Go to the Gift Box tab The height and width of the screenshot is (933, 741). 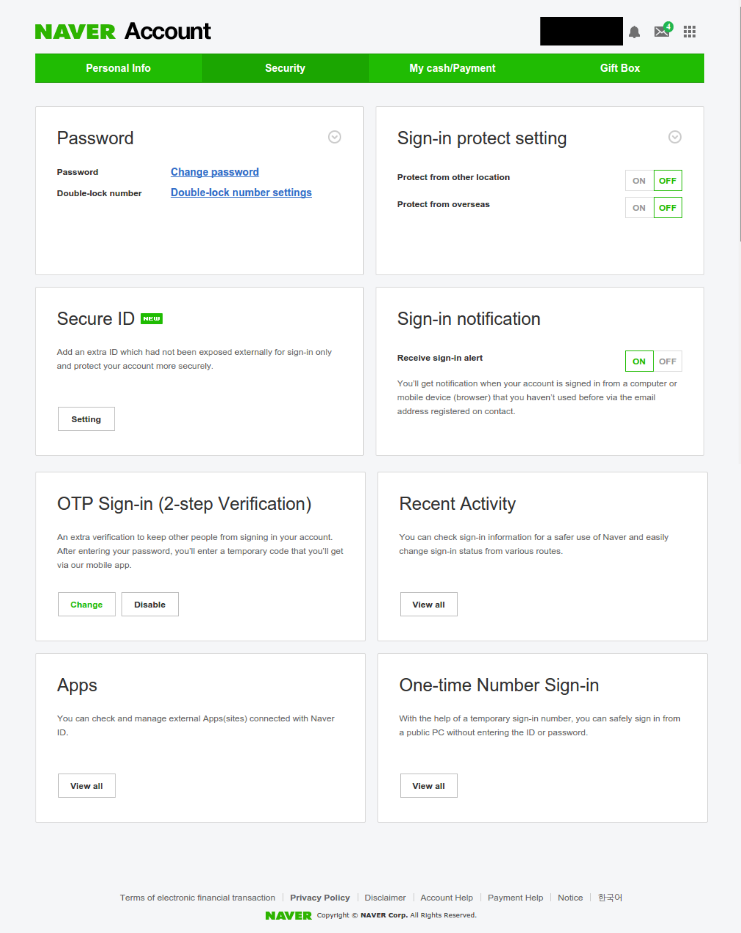(620, 68)
